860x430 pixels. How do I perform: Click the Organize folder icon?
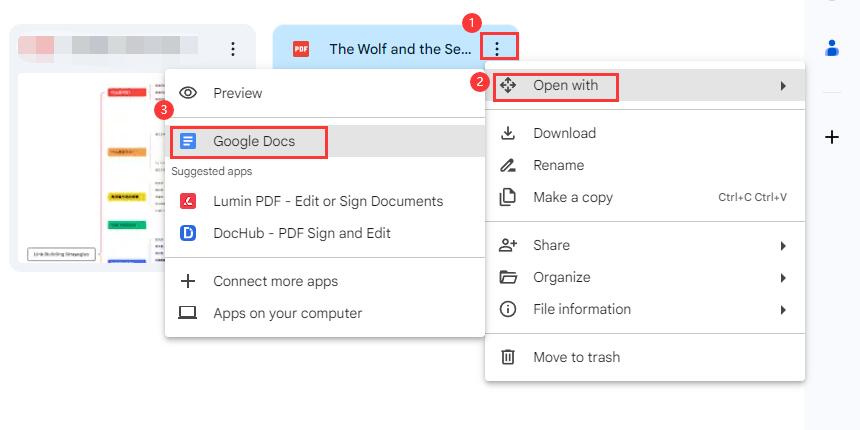[508, 277]
